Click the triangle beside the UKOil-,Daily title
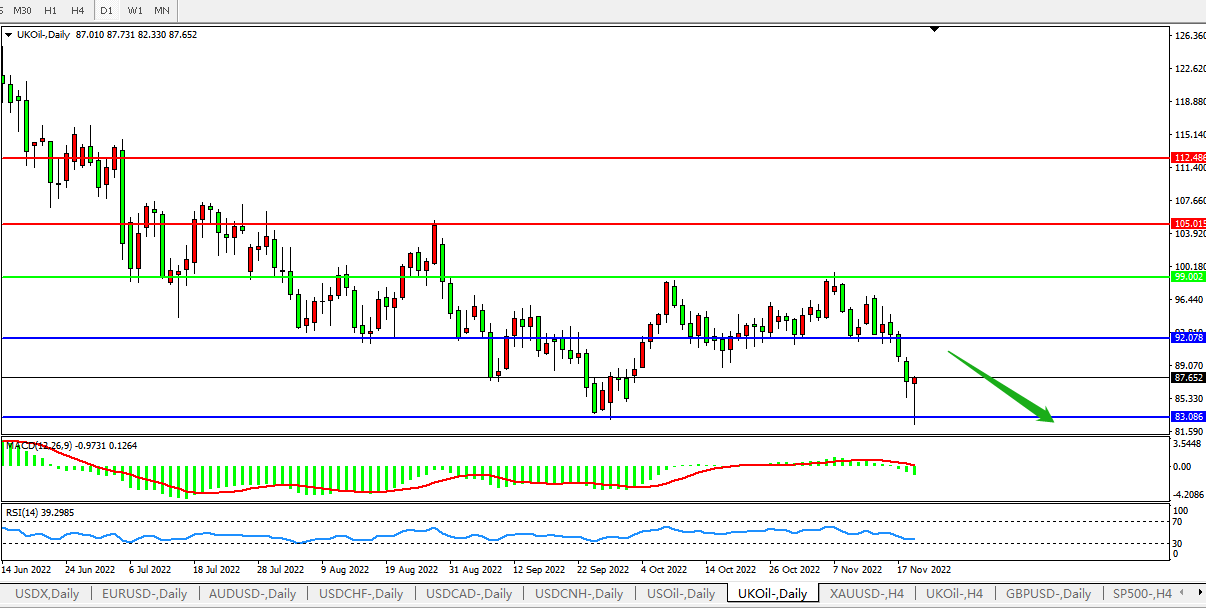The image size is (1206, 608). tap(10, 35)
